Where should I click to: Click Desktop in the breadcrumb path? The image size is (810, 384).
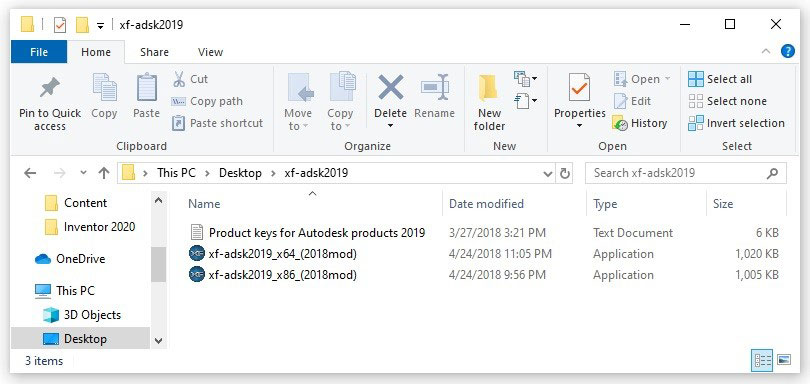coord(240,173)
